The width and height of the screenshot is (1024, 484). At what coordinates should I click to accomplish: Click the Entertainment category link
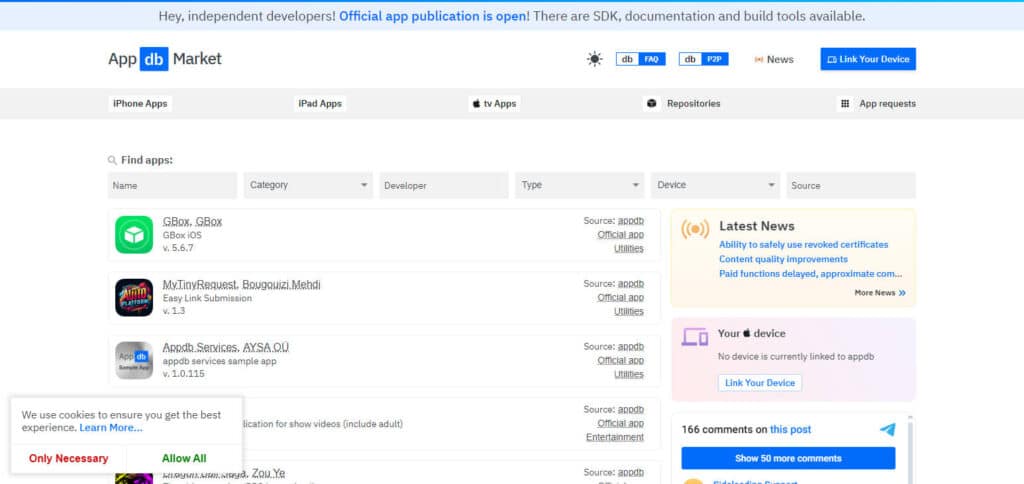click(615, 437)
